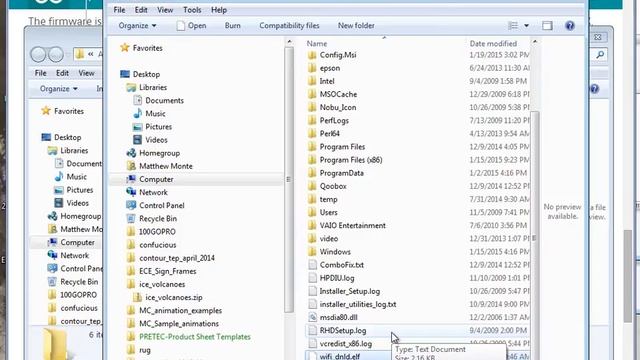
Task: Select Music library in front window
Action: [149, 113]
